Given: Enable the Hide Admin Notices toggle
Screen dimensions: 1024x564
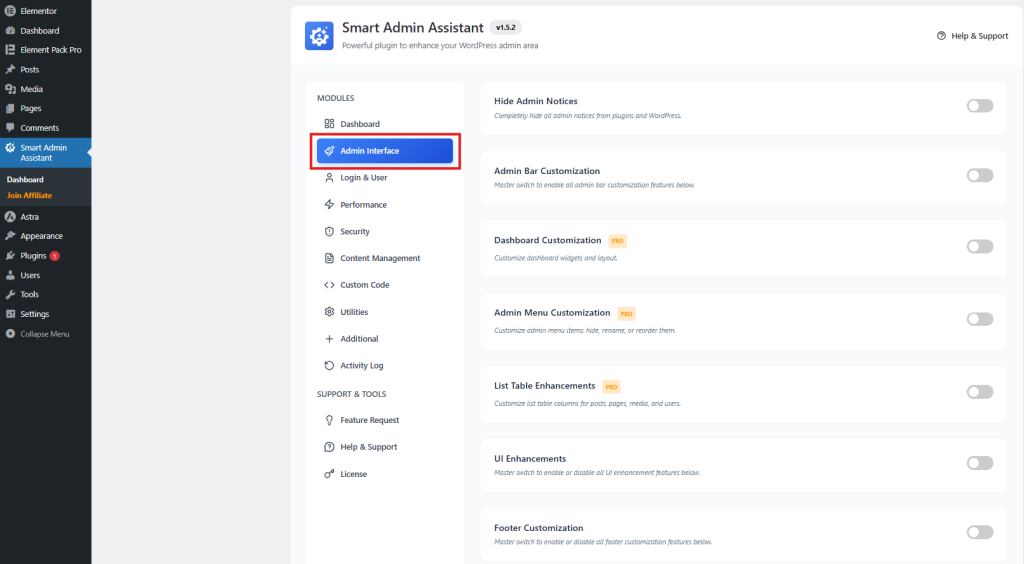Looking at the screenshot, I should (980, 106).
